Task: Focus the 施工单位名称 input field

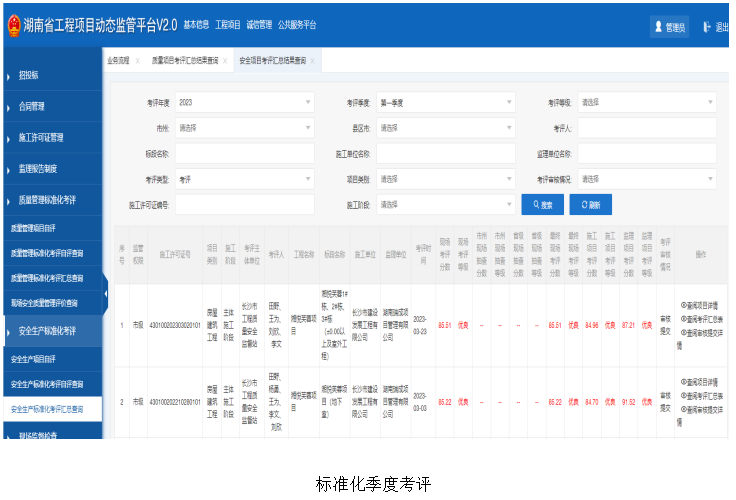Action: click(x=445, y=154)
